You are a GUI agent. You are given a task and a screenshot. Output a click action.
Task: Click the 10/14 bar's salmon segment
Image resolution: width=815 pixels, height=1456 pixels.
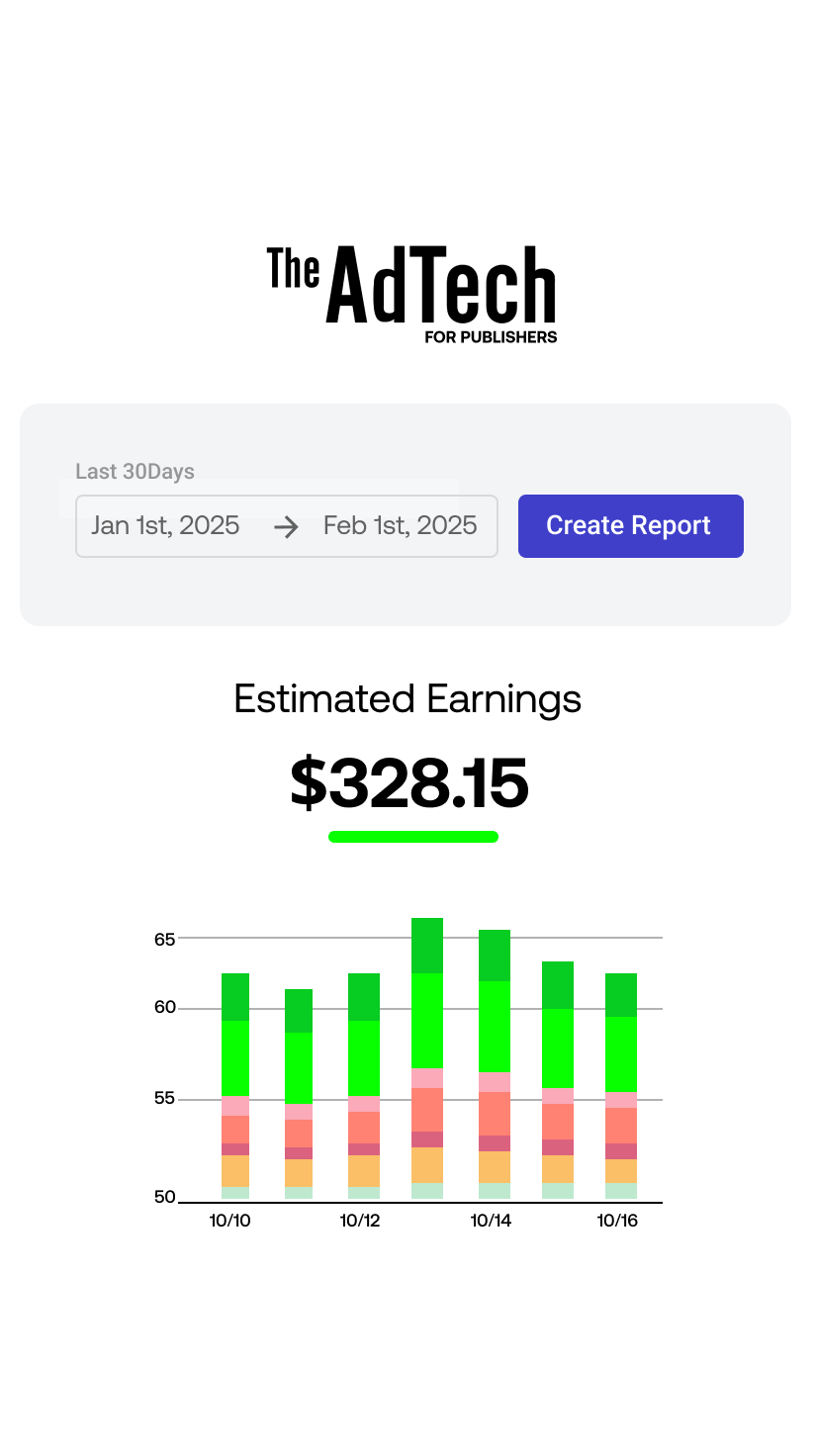495,1114
